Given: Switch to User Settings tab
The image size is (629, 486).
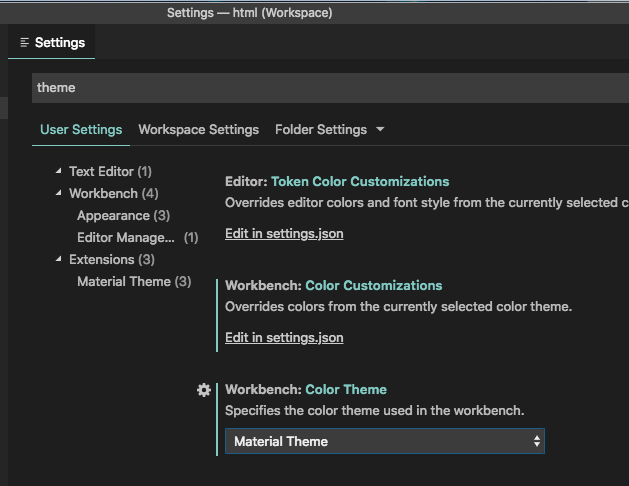Looking at the screenshot, I should tap(81, 130).
